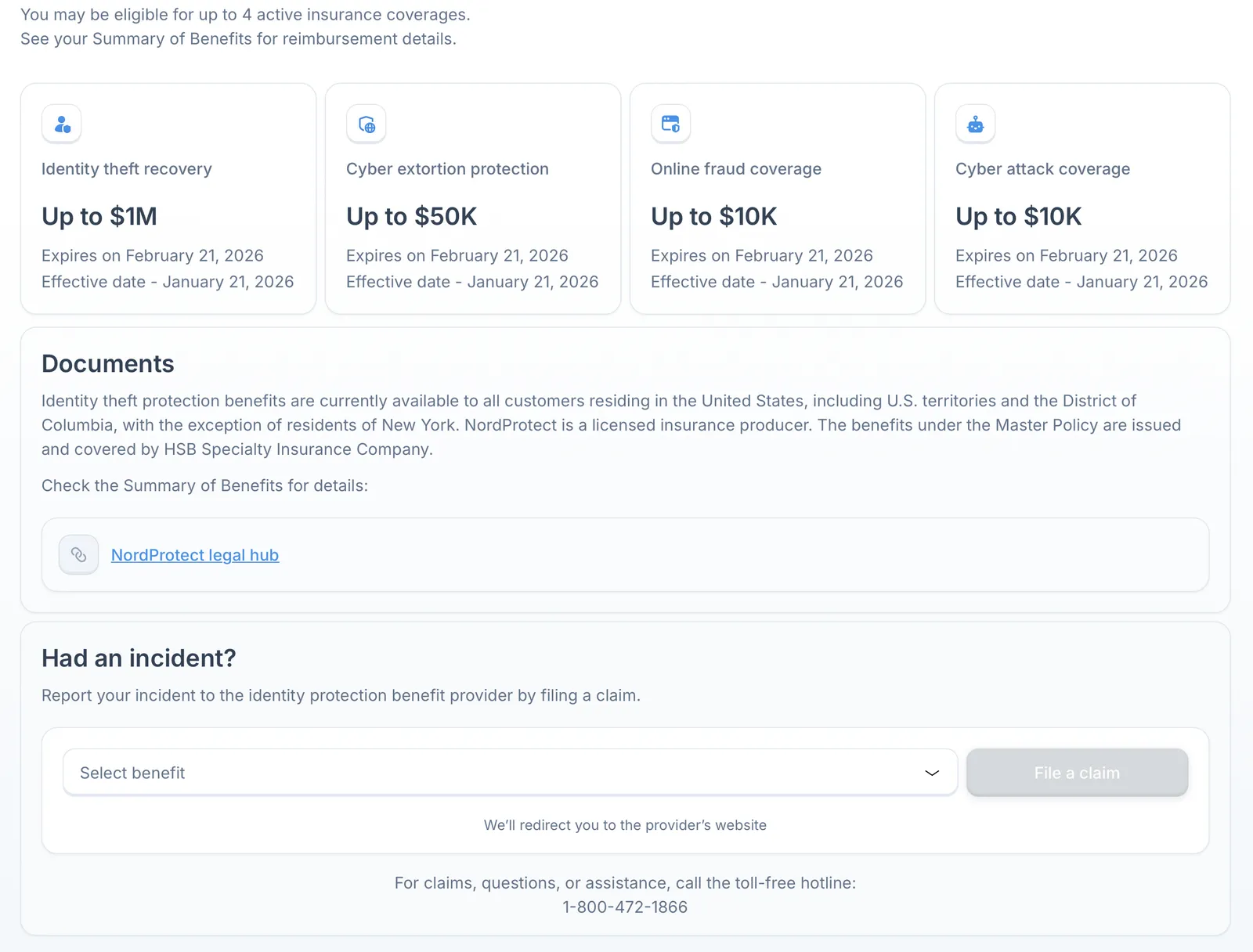1253x952 pixels.
Task: Click the Online fraud coverage card title
Action: click(x=736, y=169)
